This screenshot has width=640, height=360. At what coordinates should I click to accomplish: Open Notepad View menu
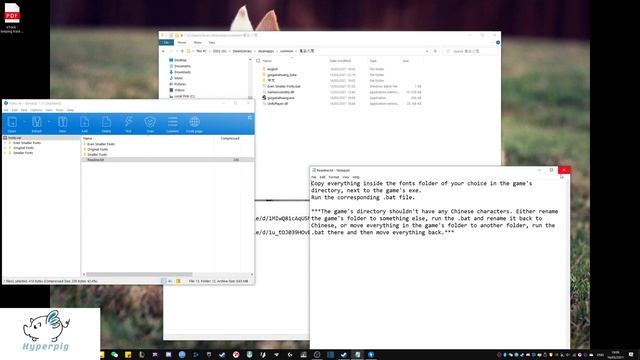coord(346,177)
